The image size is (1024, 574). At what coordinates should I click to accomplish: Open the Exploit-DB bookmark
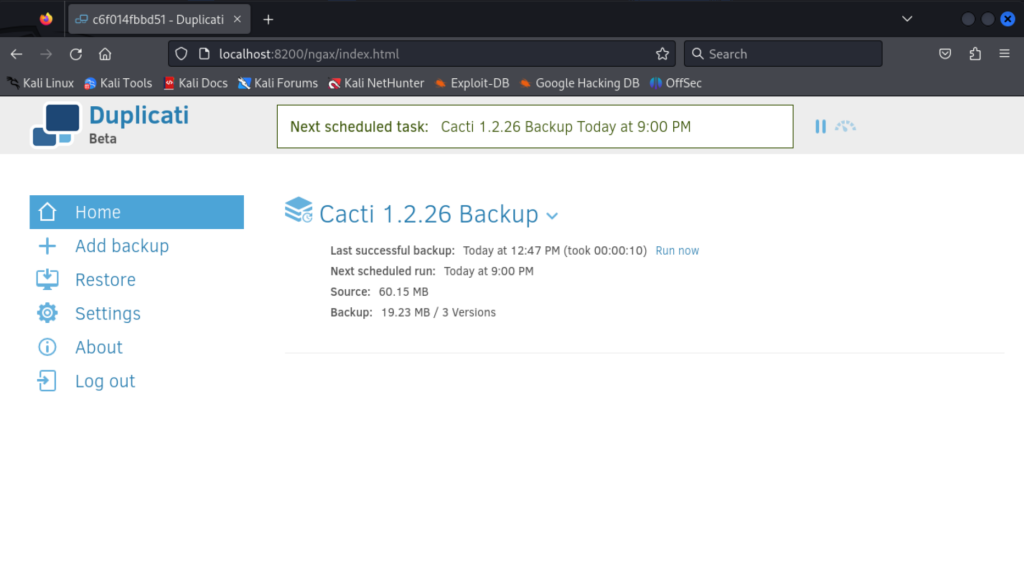(x=472, y=83)
